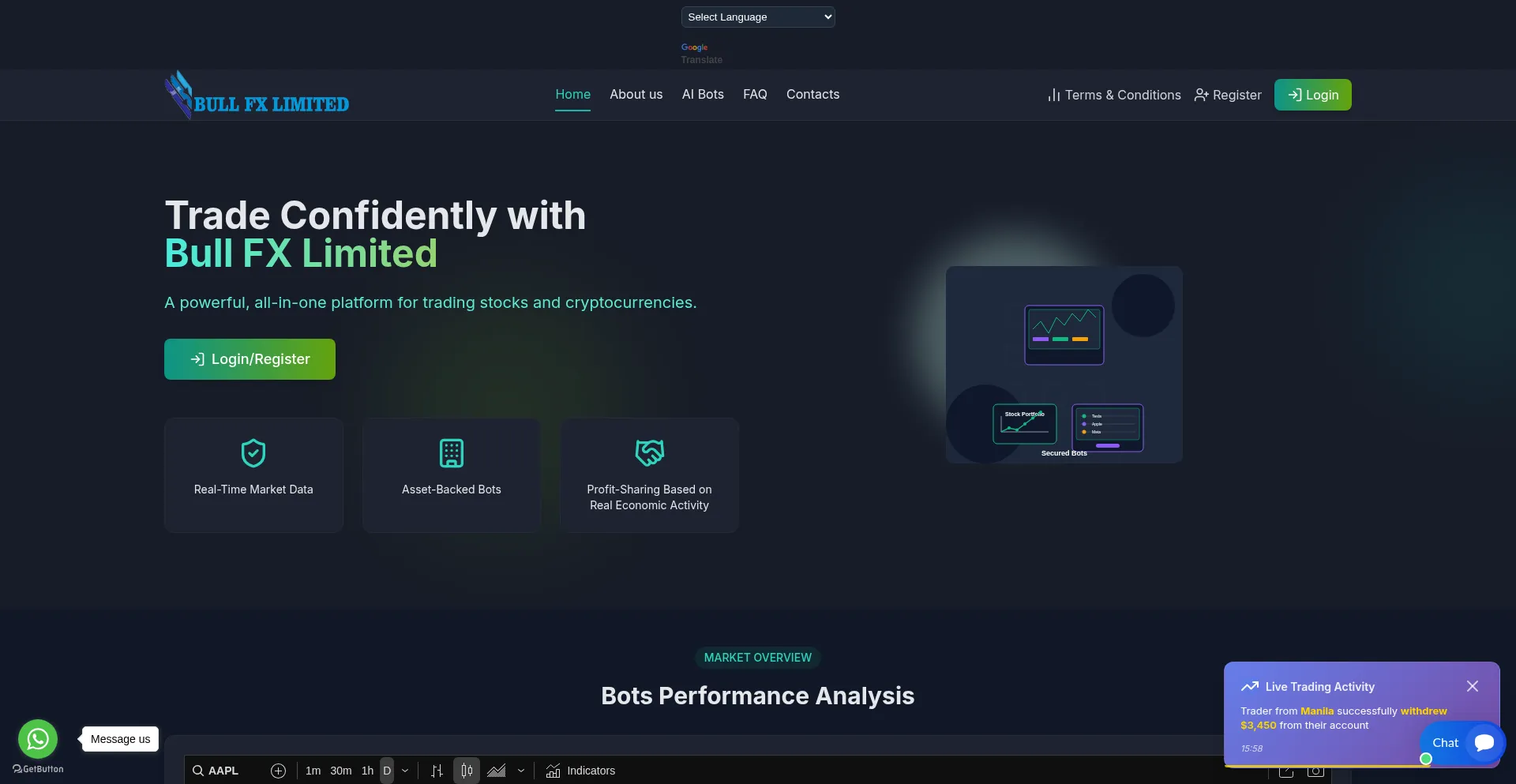
Task: Select the 30m chart interval
Action: (341, 771)
